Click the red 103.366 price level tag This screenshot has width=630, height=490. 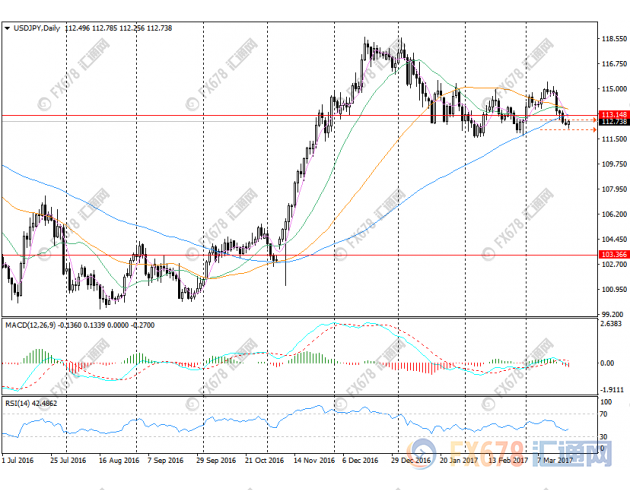coord(611,255)
